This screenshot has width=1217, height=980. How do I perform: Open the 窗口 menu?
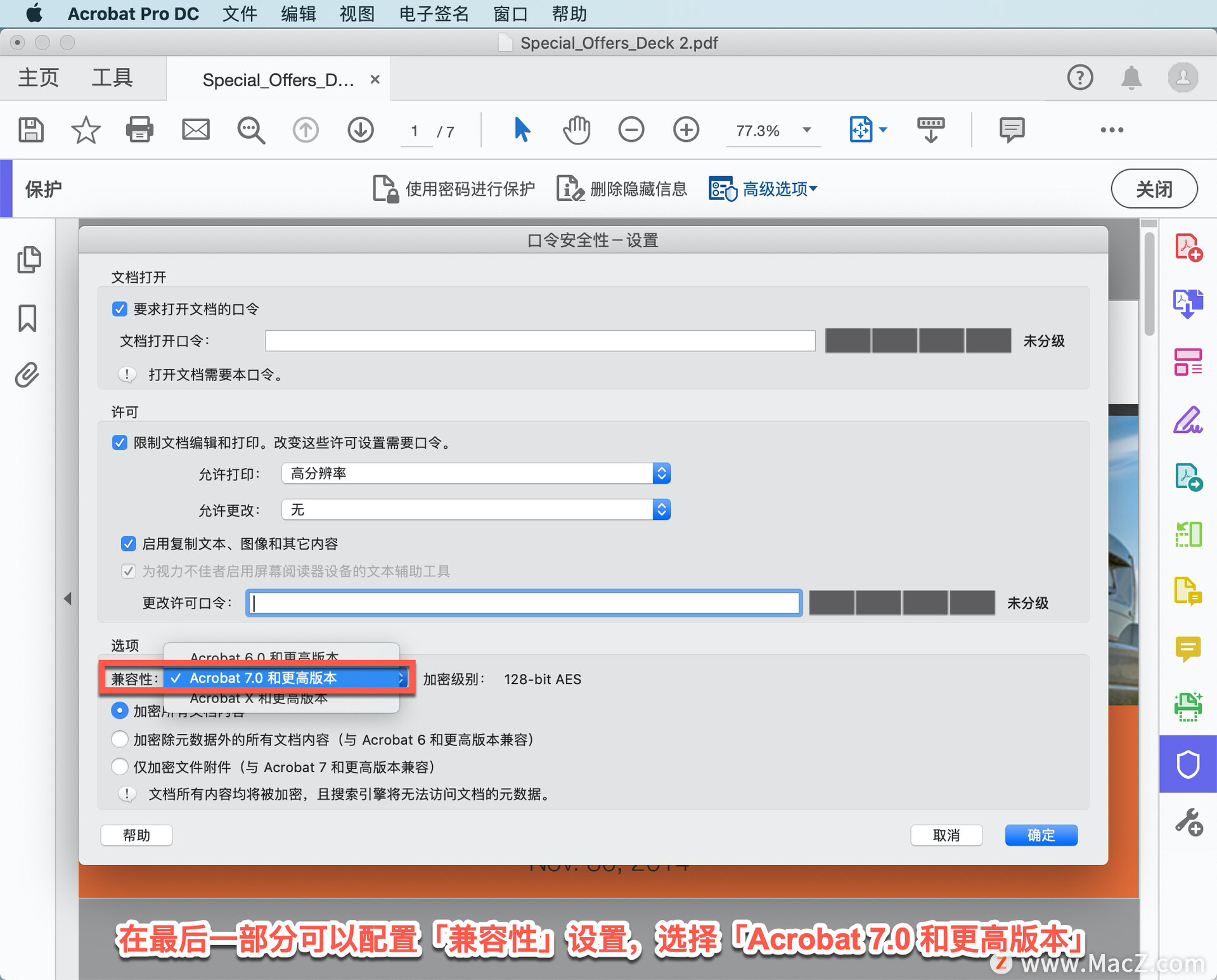[x=511, y=13]
